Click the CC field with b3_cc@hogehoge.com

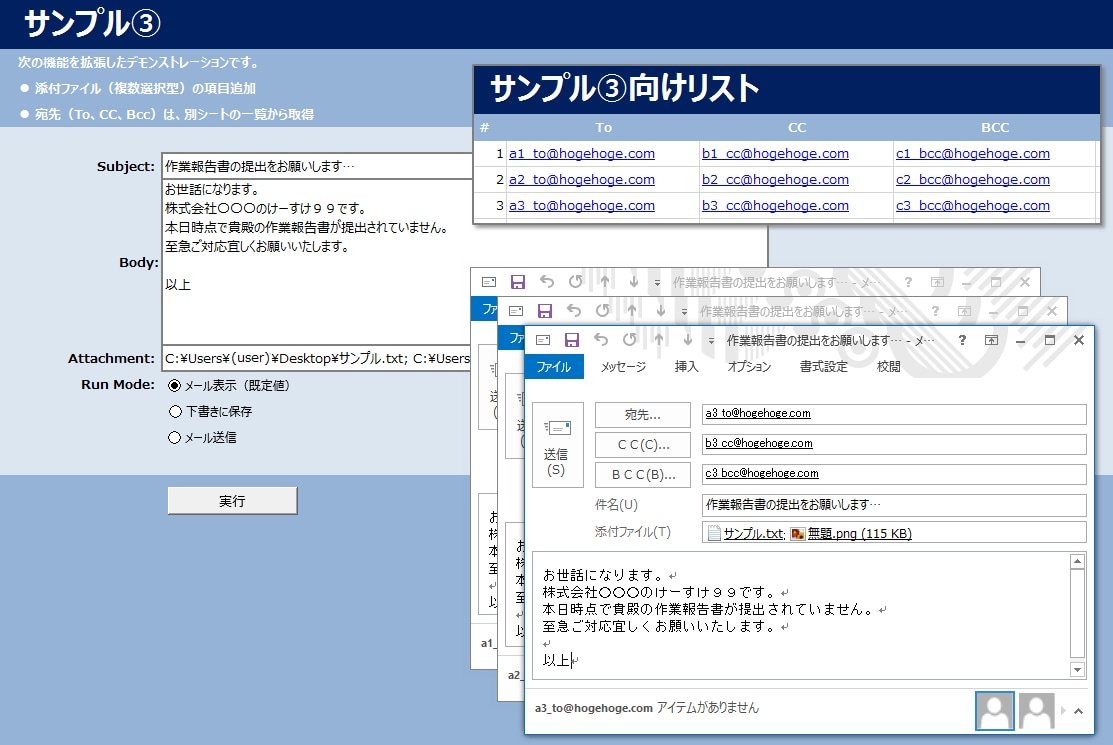(894, 443)
